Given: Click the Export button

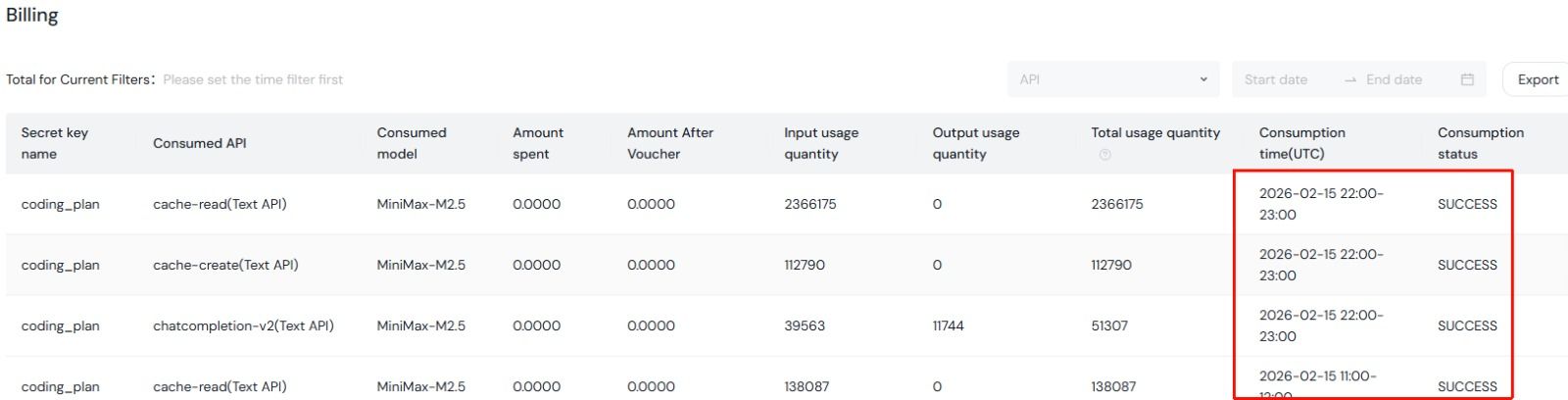Looking at the screenshot, I should point(1537,79).
